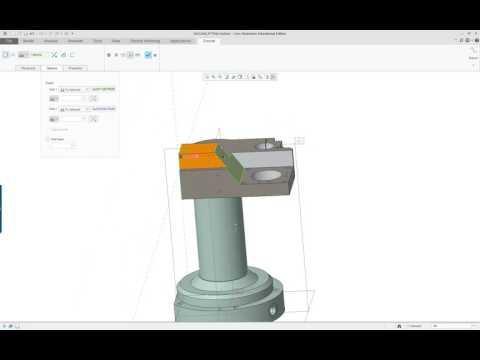Click the help icon at ribbon right end
Screen dimensions: 480x360
(x=477, y=40)
